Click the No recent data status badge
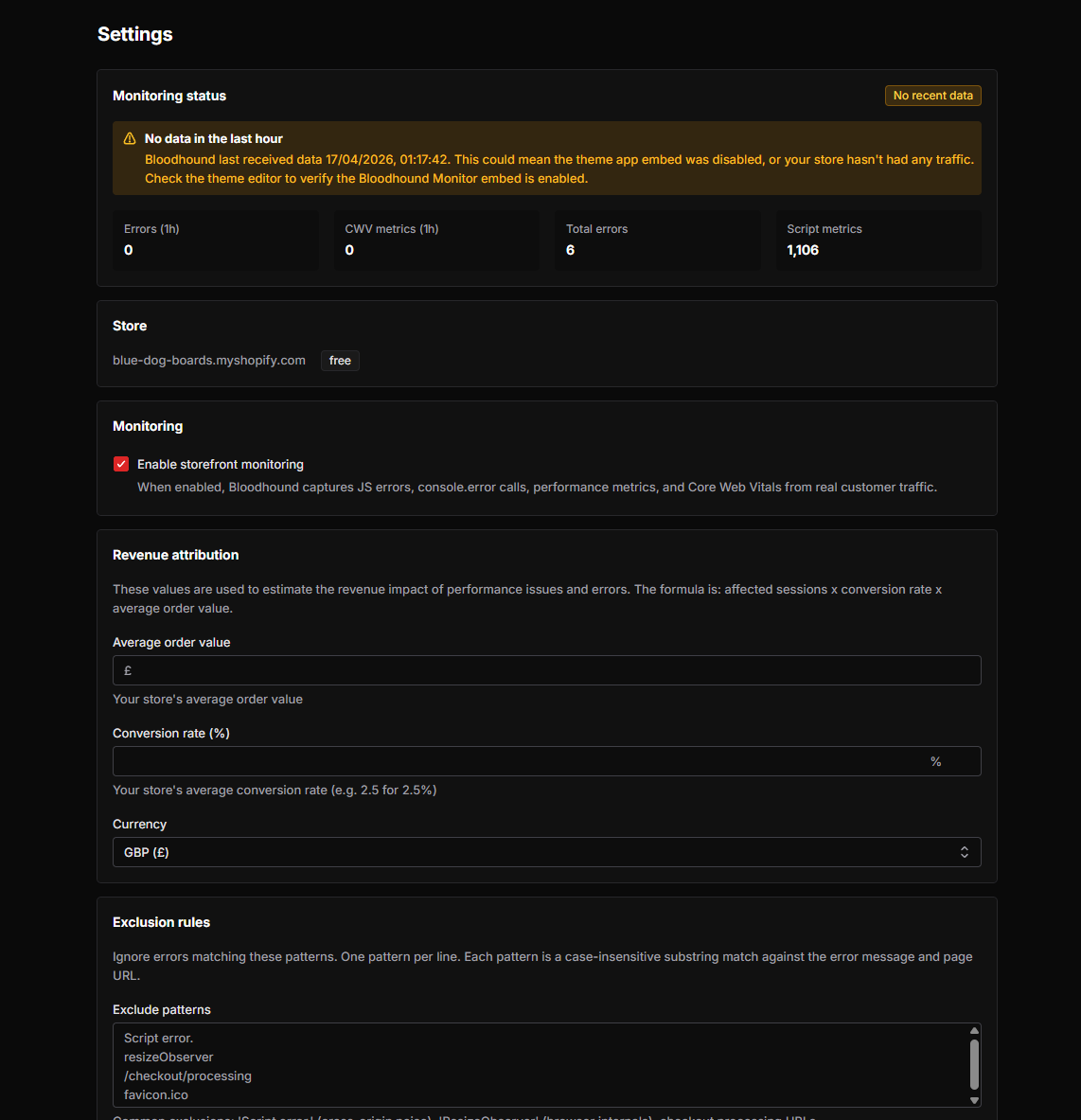 (932, 95)
